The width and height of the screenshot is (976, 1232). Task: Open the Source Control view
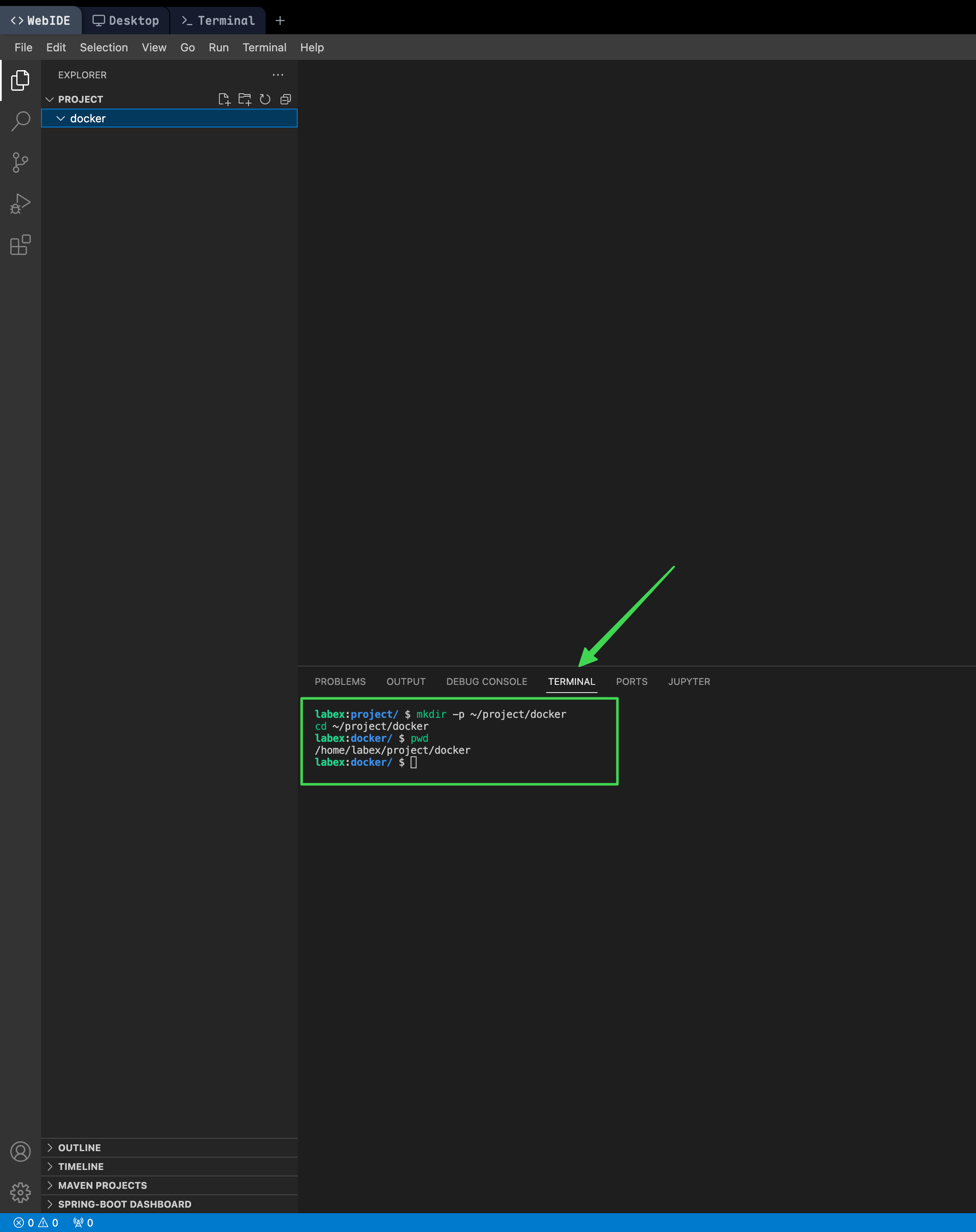[21, 162]
